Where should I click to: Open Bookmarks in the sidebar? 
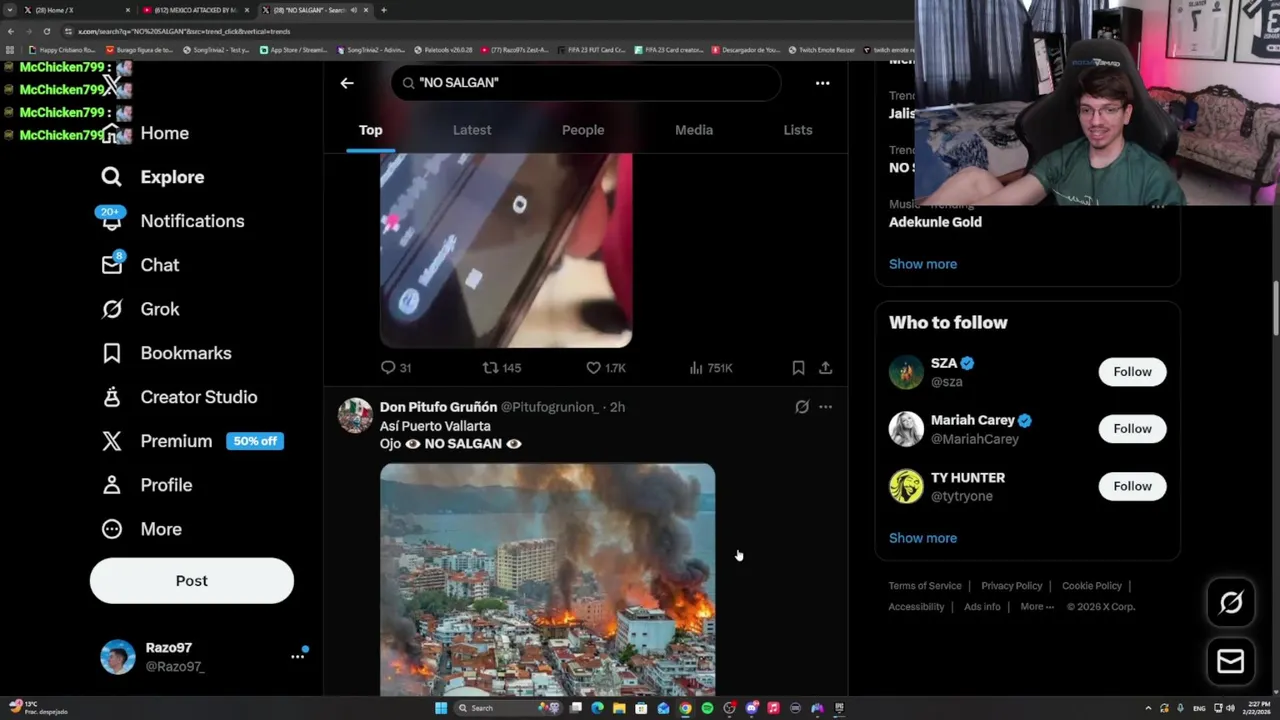166,353
